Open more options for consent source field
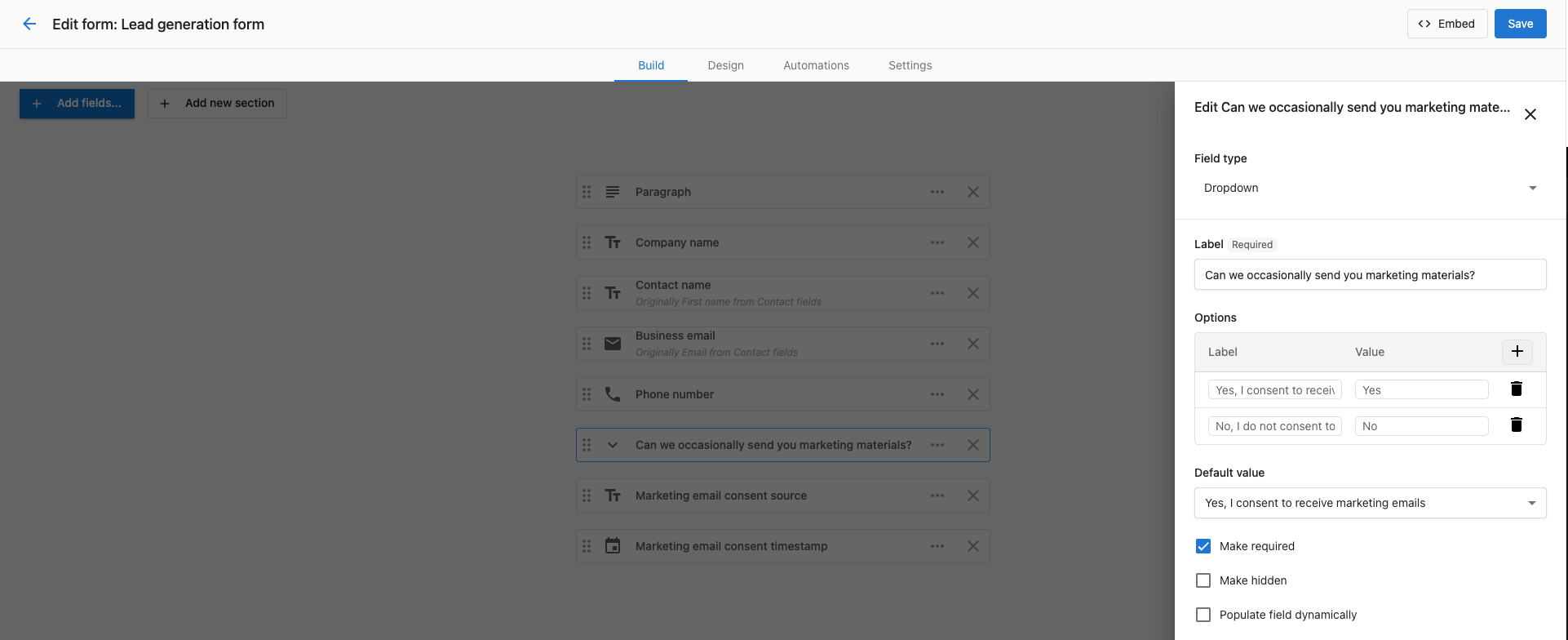 click(937, 496)
